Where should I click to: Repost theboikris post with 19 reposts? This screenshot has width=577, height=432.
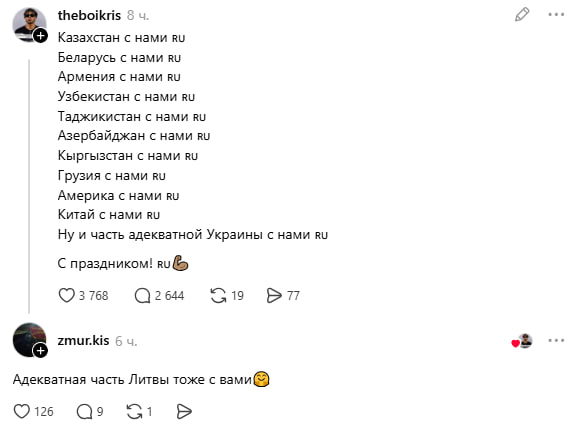point(218,295)
